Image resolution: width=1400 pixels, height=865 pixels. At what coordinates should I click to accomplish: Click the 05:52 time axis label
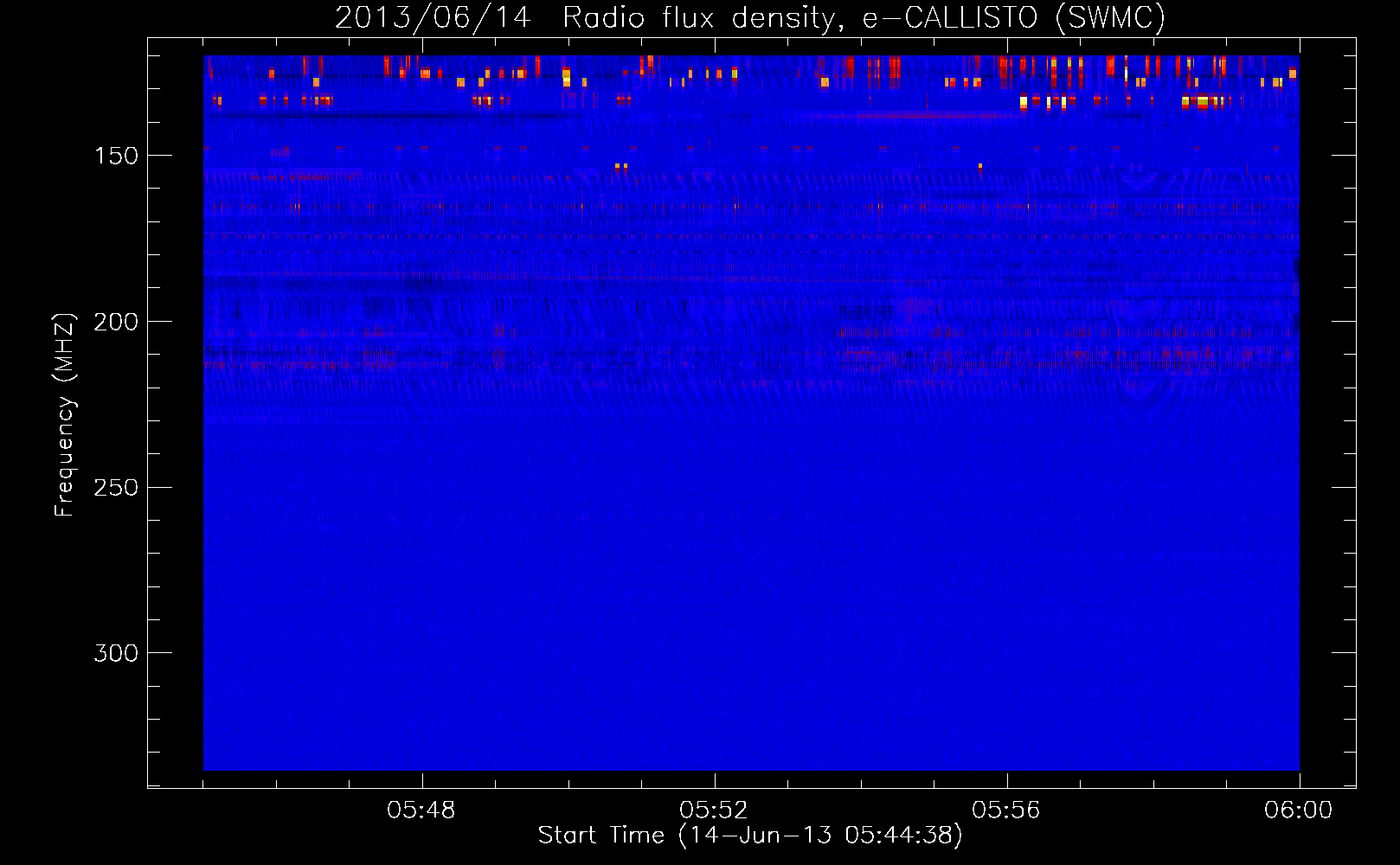[x=714, y=811]
